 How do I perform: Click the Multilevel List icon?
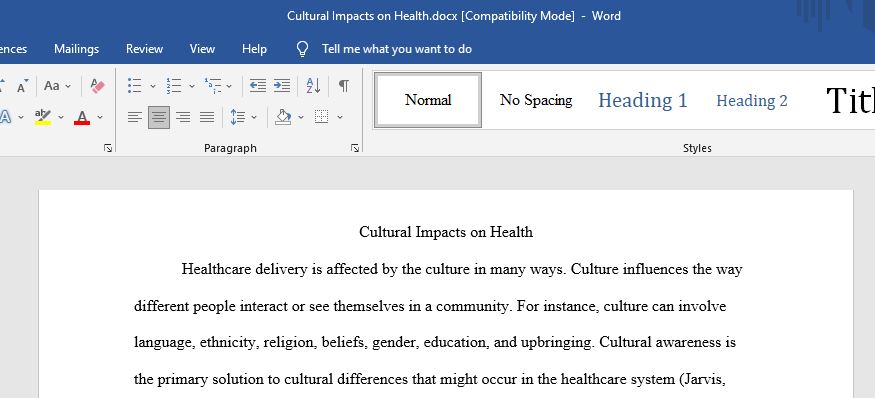click(213, 85)
